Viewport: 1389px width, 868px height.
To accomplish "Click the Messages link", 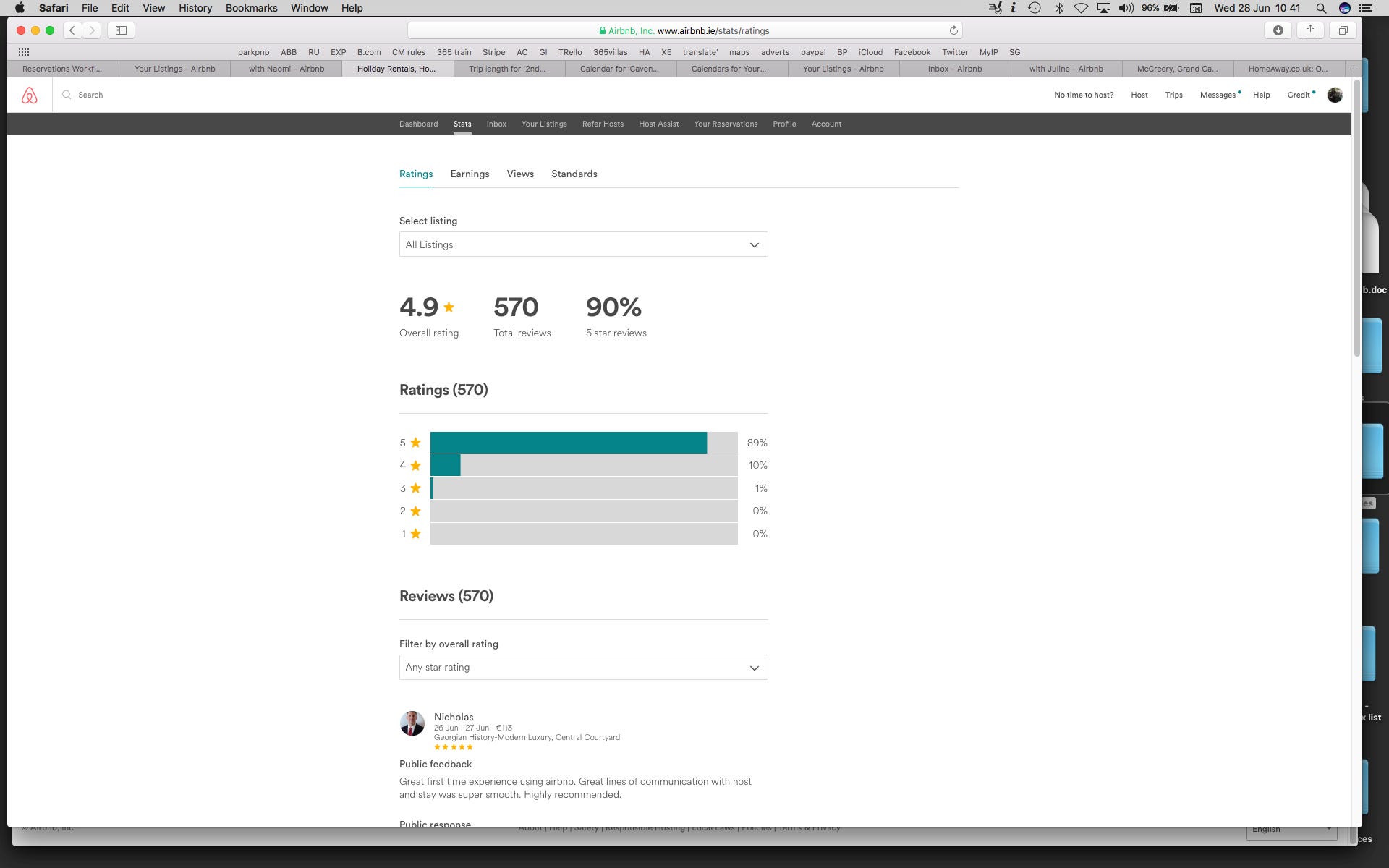I will [x=1218, y=95].
